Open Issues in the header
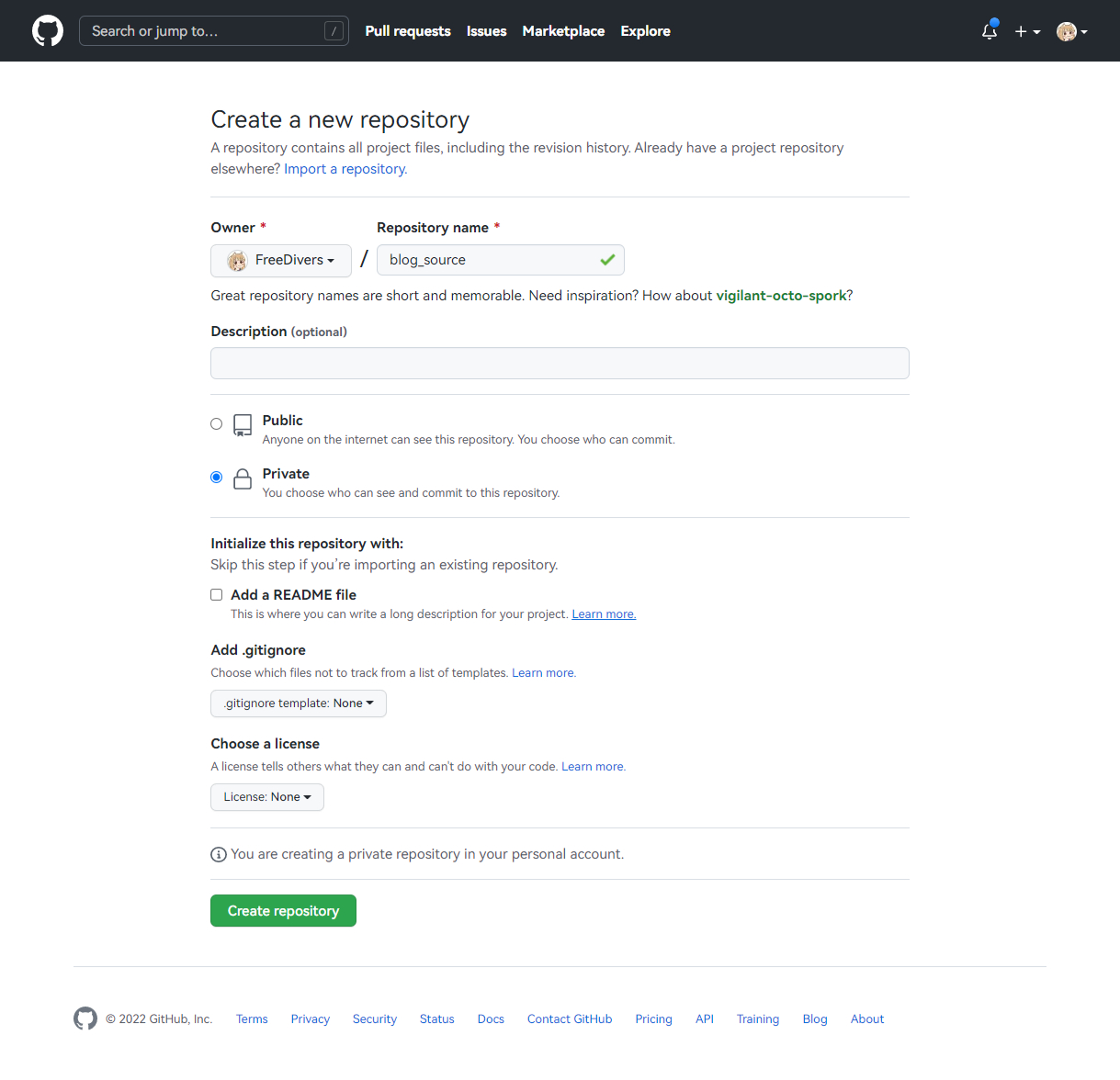 point(486,31)
